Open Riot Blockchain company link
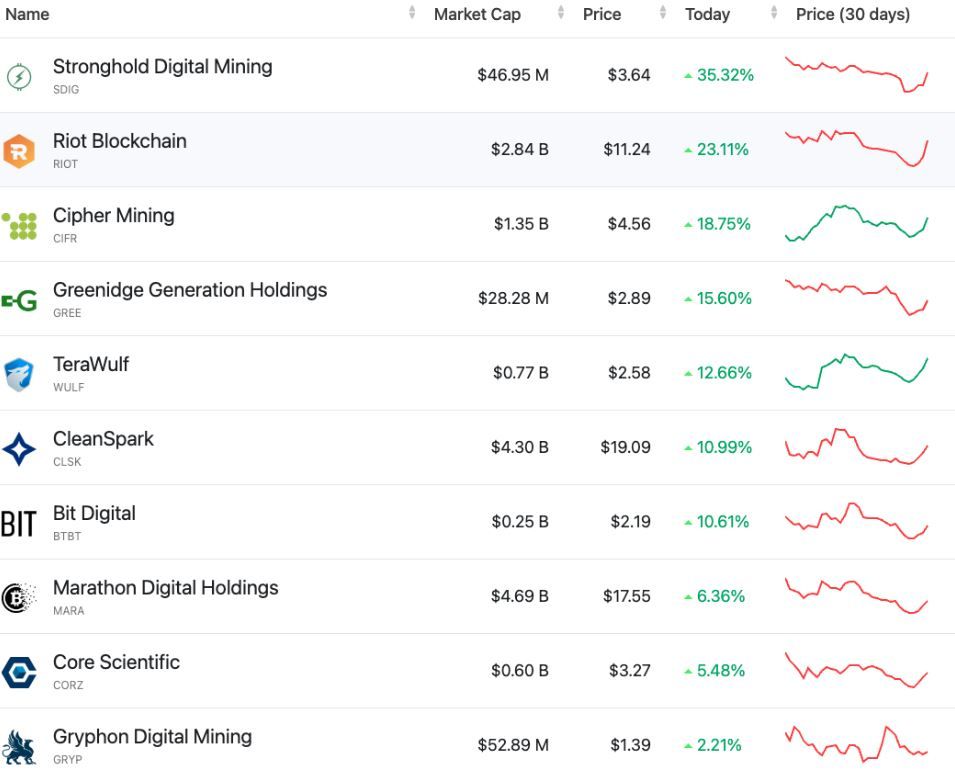Viewport: 955px width, 778px height. pos(119,141)
